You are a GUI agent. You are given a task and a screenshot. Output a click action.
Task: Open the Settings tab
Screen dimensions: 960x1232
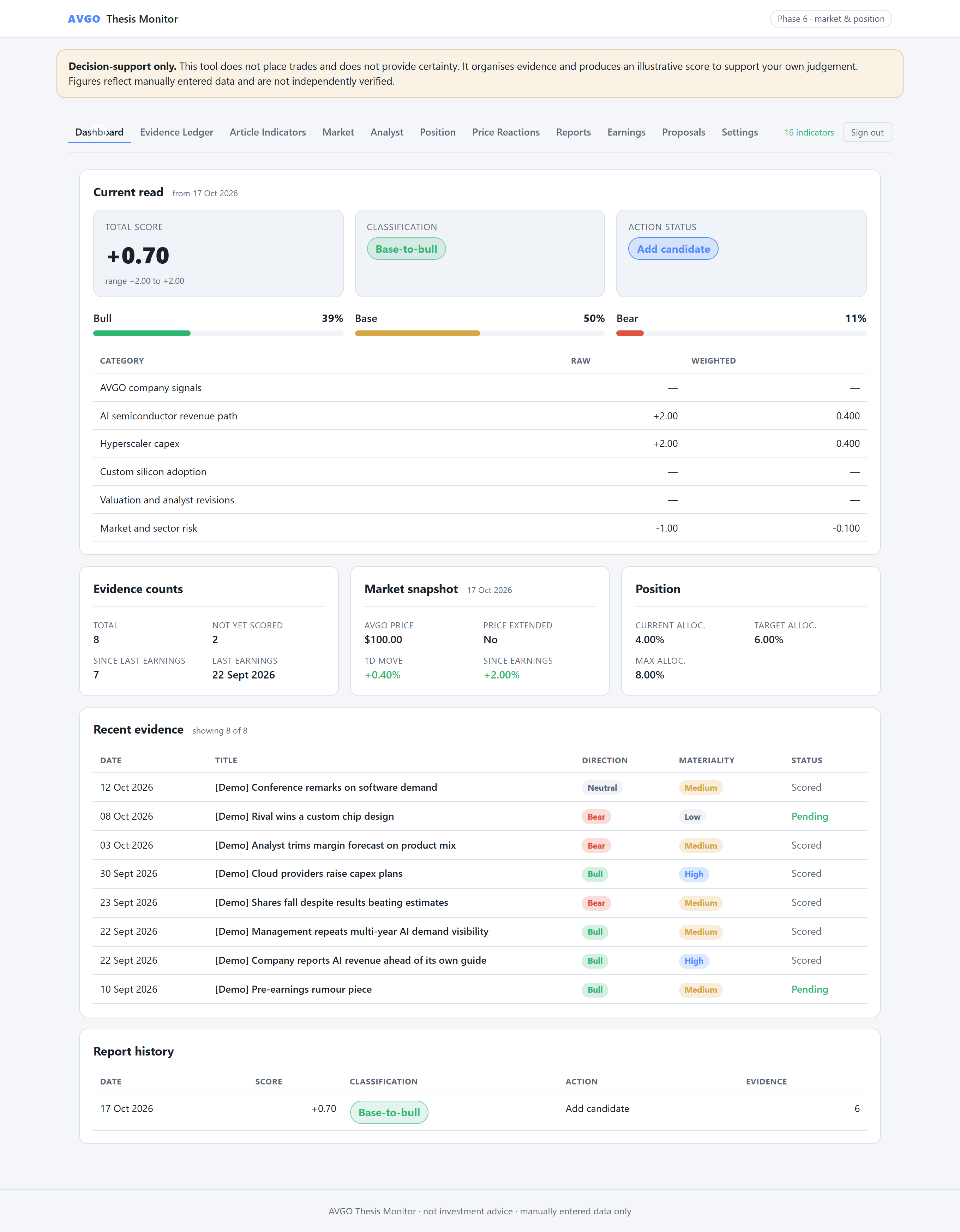739,132
